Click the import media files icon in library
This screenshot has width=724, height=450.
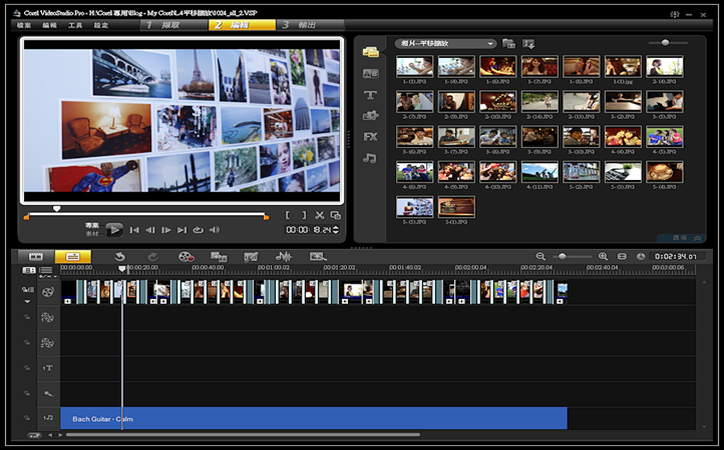(x=528, y=44)
